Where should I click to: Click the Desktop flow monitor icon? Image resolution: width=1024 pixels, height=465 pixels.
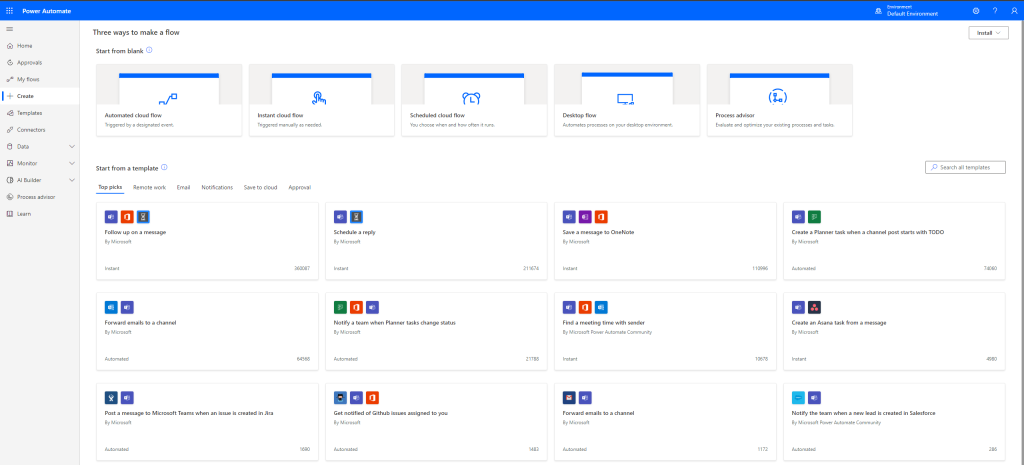pos(625,99)
